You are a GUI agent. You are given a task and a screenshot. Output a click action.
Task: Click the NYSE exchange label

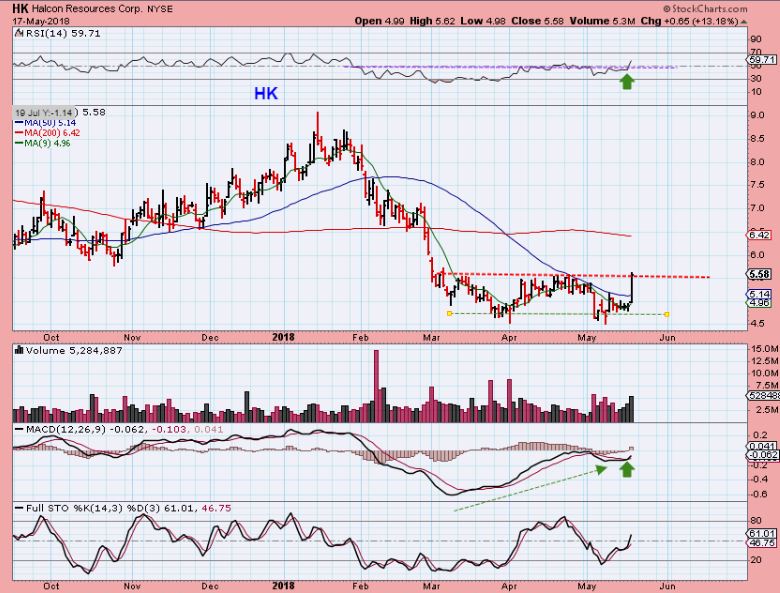[160, 9]
